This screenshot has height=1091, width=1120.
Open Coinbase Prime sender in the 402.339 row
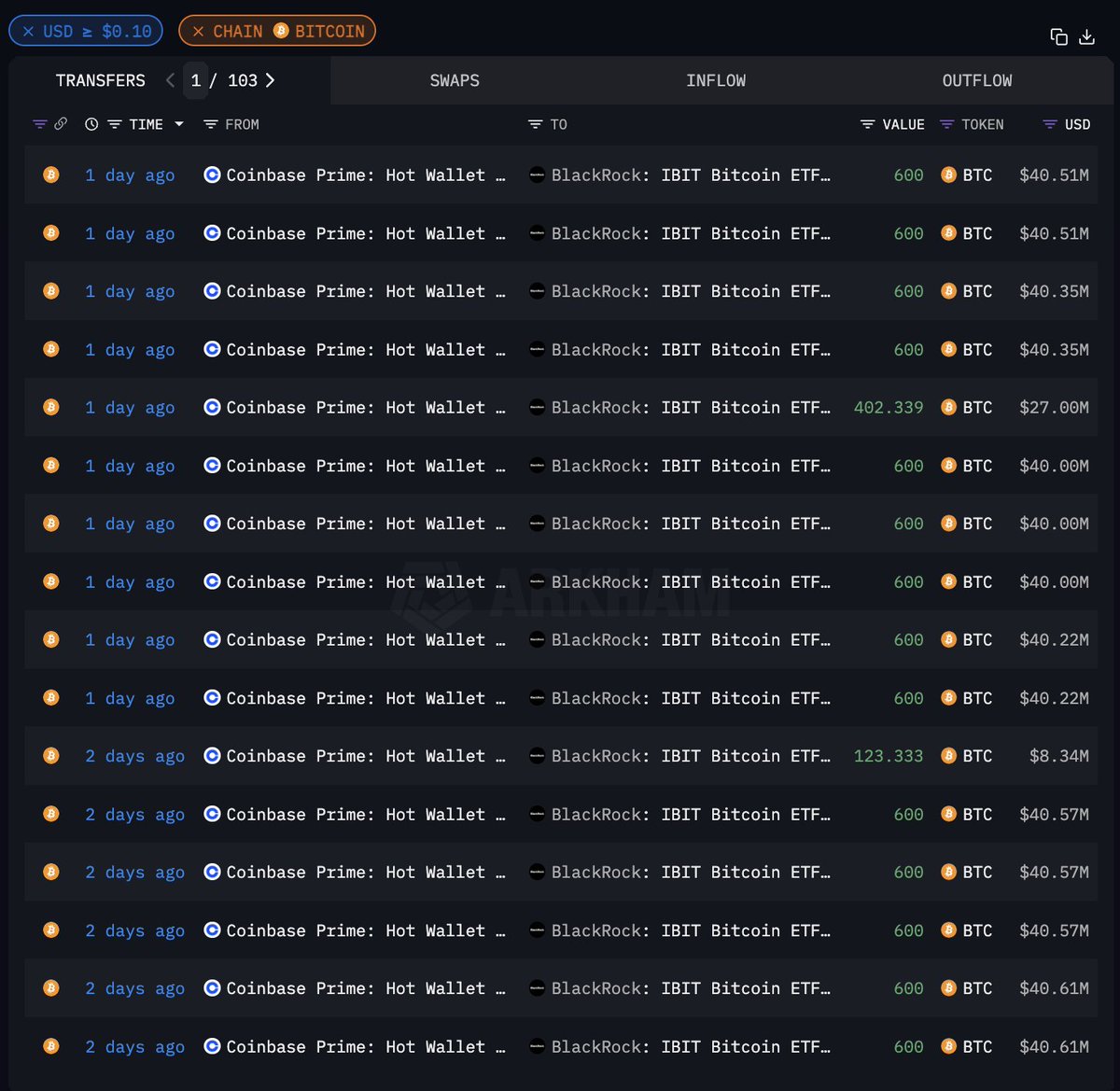366,408
